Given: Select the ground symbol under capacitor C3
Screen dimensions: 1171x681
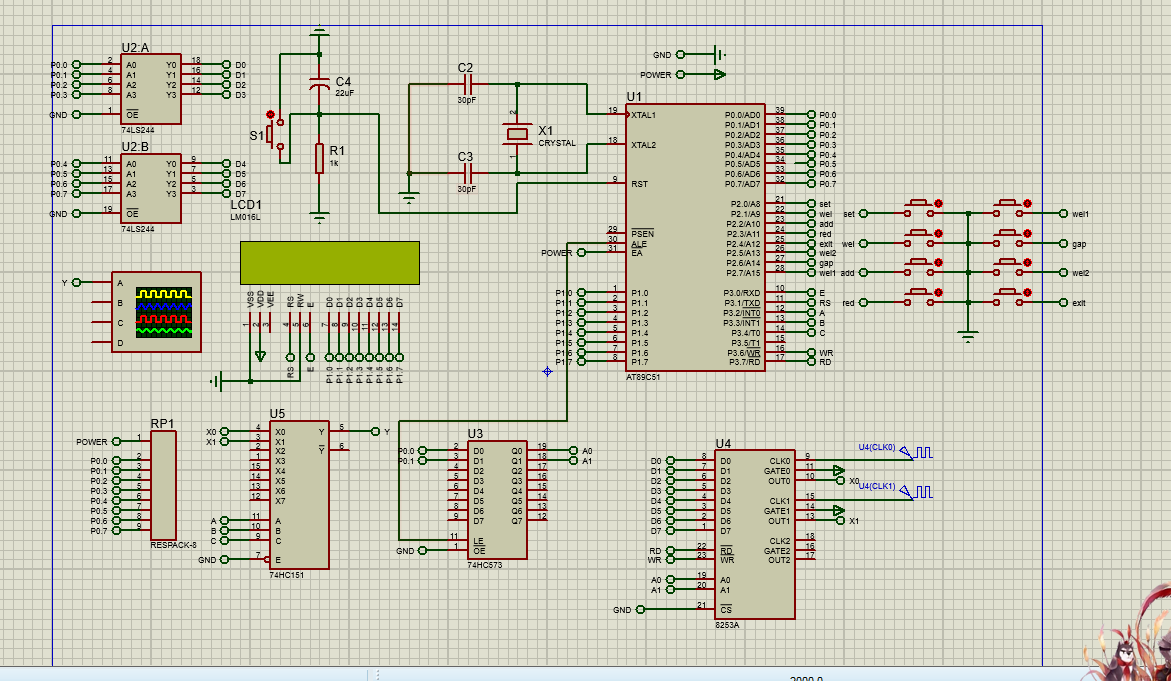Looking at the screenshot, I should coord(409,199).
